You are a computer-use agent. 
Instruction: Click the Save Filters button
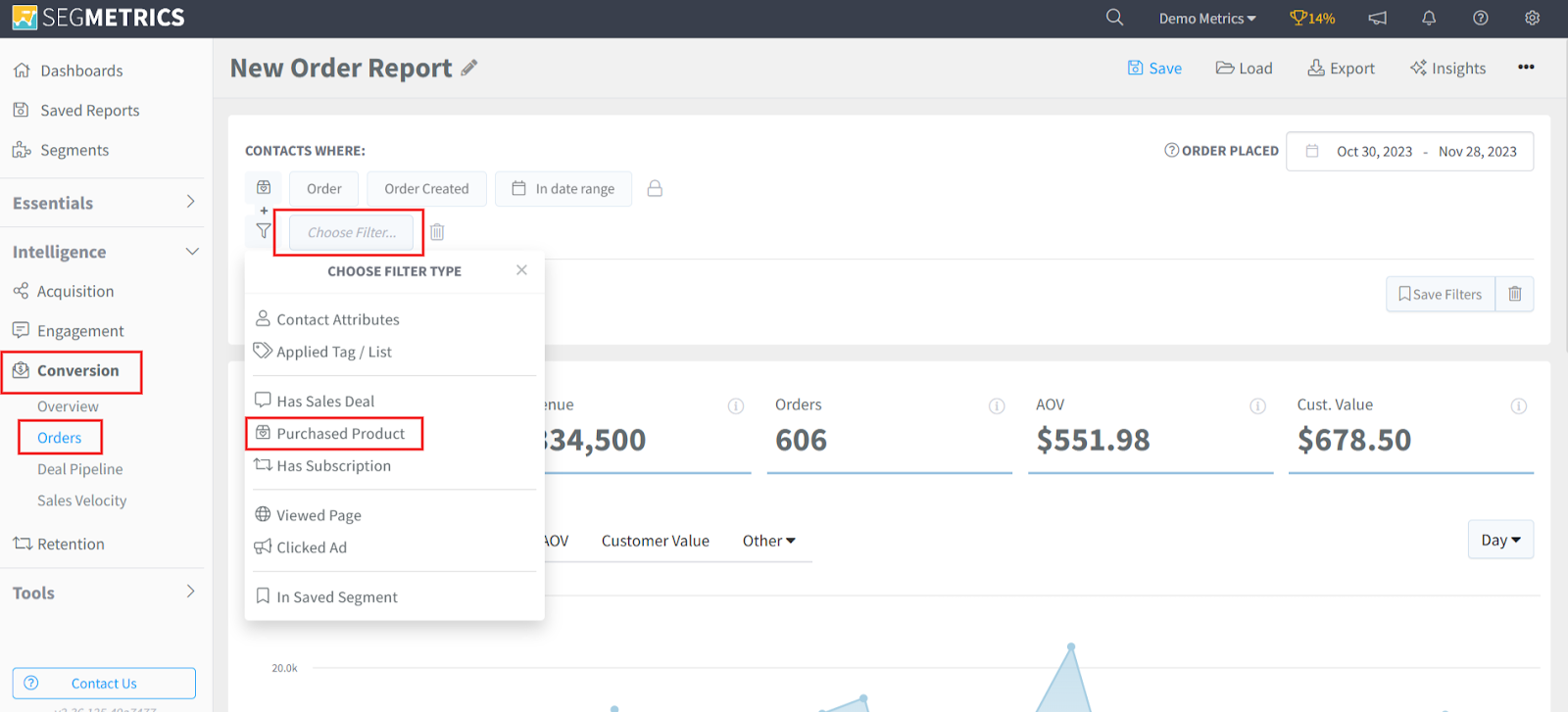coord(1440,294)
